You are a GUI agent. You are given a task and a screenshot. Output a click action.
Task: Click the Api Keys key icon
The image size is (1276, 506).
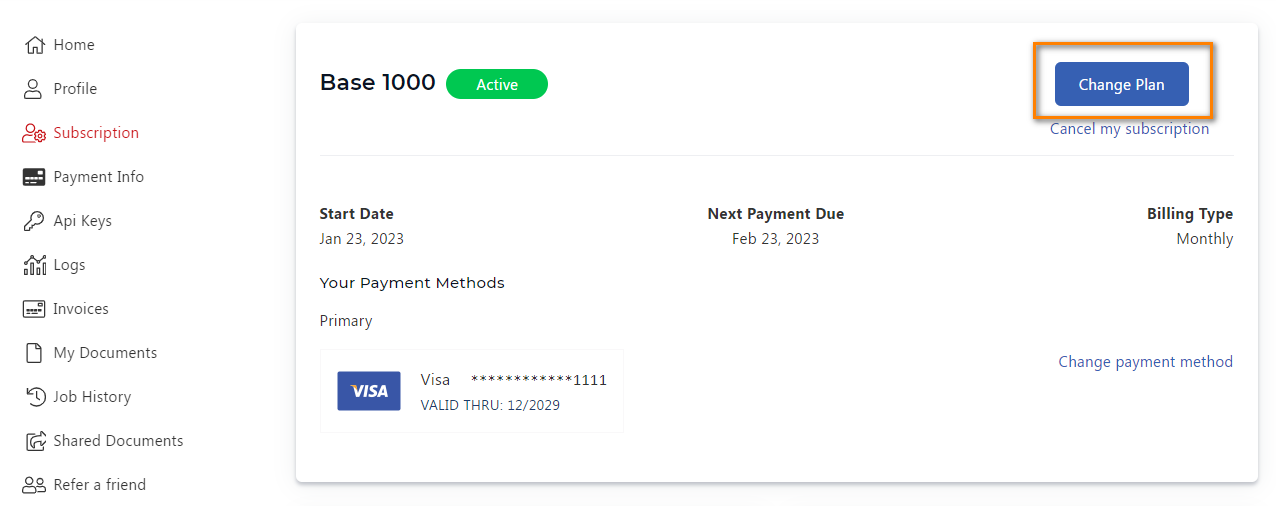coord(34,221)
